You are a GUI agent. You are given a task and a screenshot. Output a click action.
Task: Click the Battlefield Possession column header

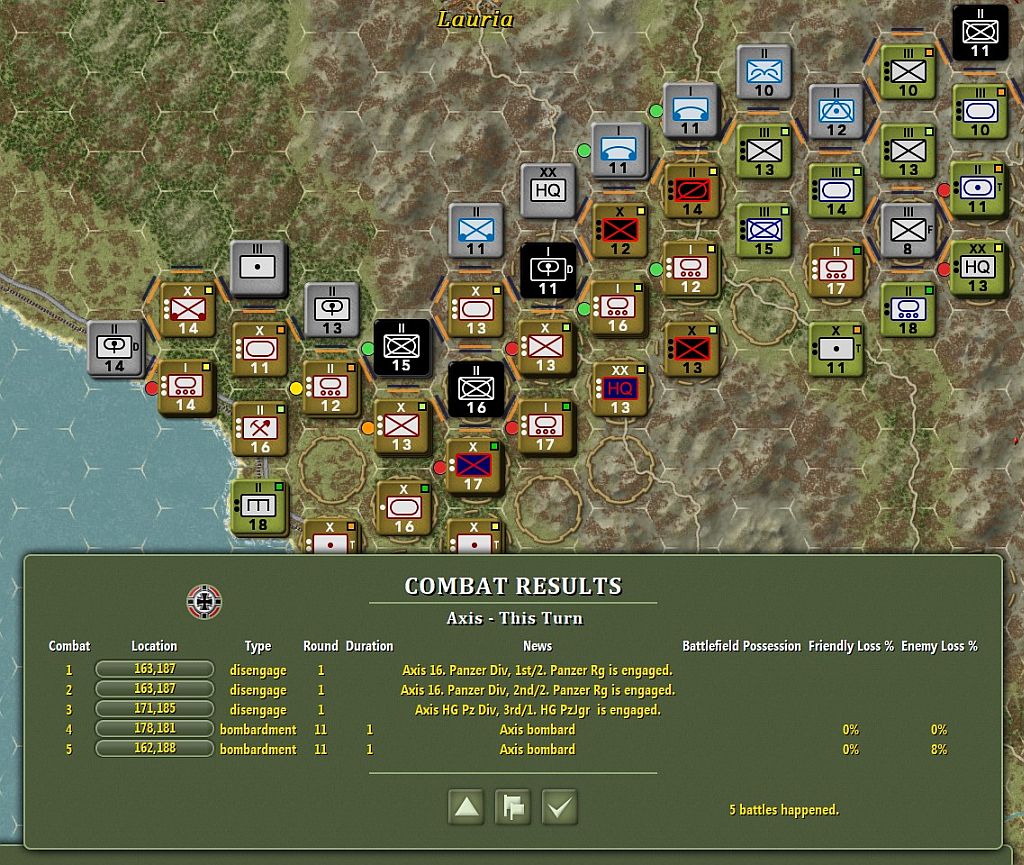click(741, 646)
